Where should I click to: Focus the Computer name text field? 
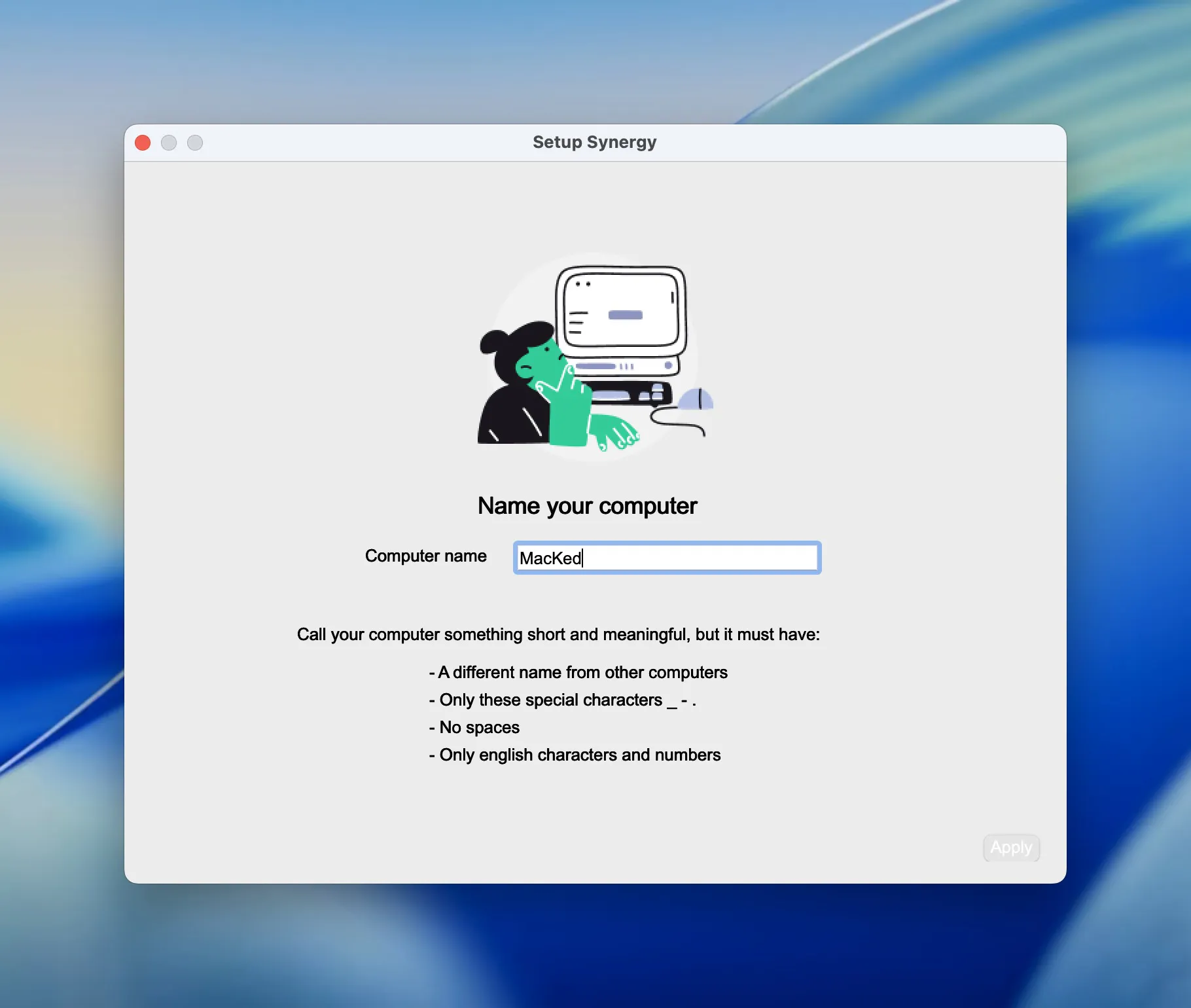700,558
